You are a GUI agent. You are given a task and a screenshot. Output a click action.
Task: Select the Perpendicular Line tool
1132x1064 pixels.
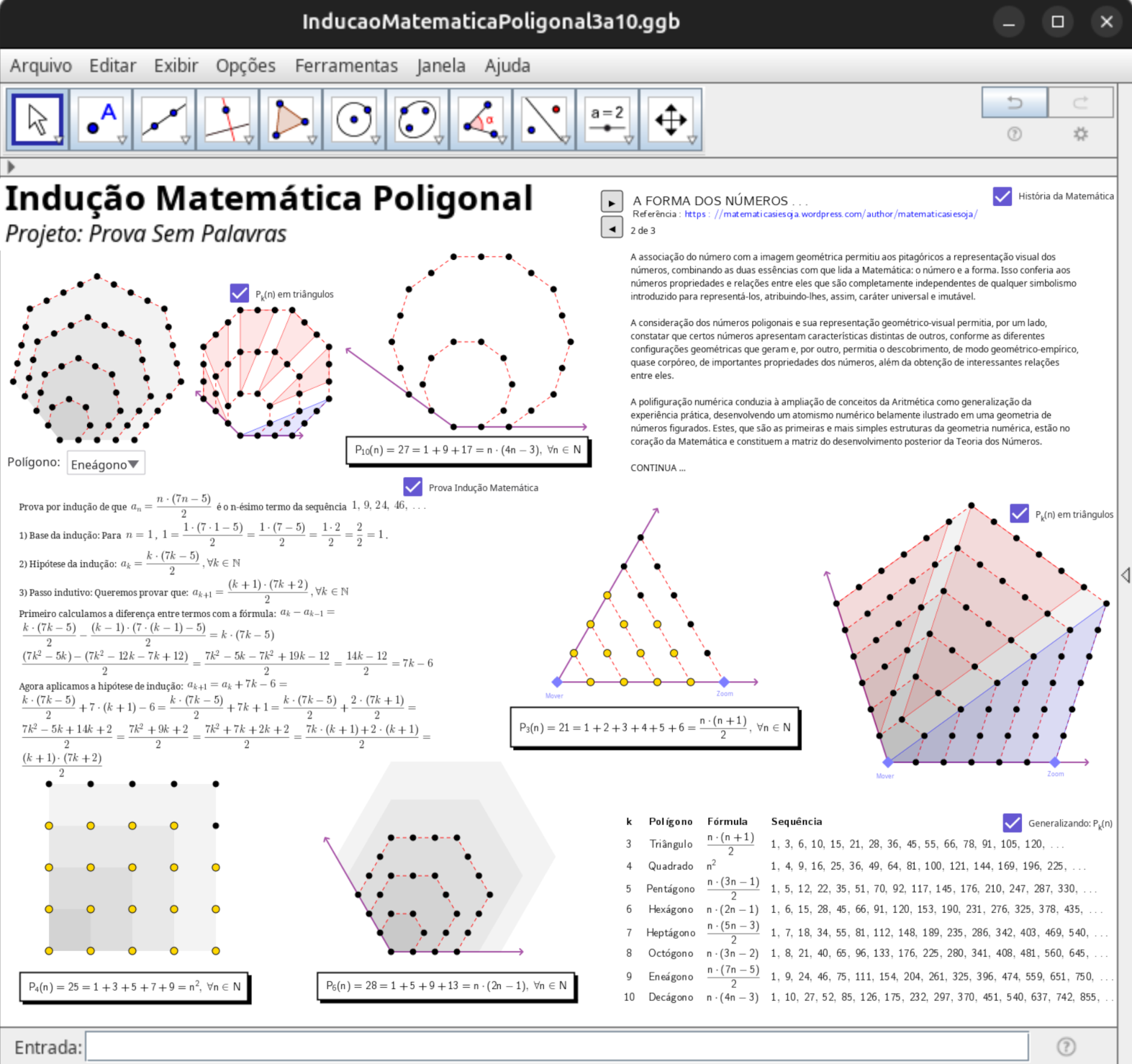(x=227, y=120)
